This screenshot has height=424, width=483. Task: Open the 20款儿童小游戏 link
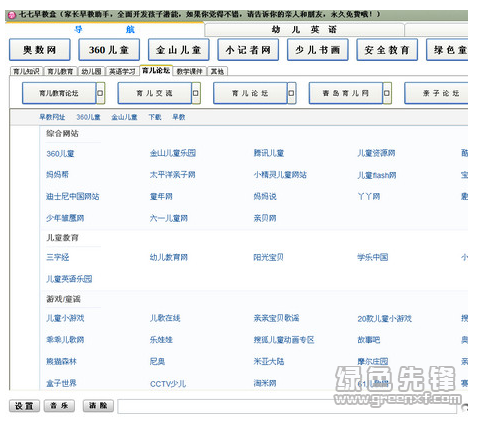(x=385, y=319)
